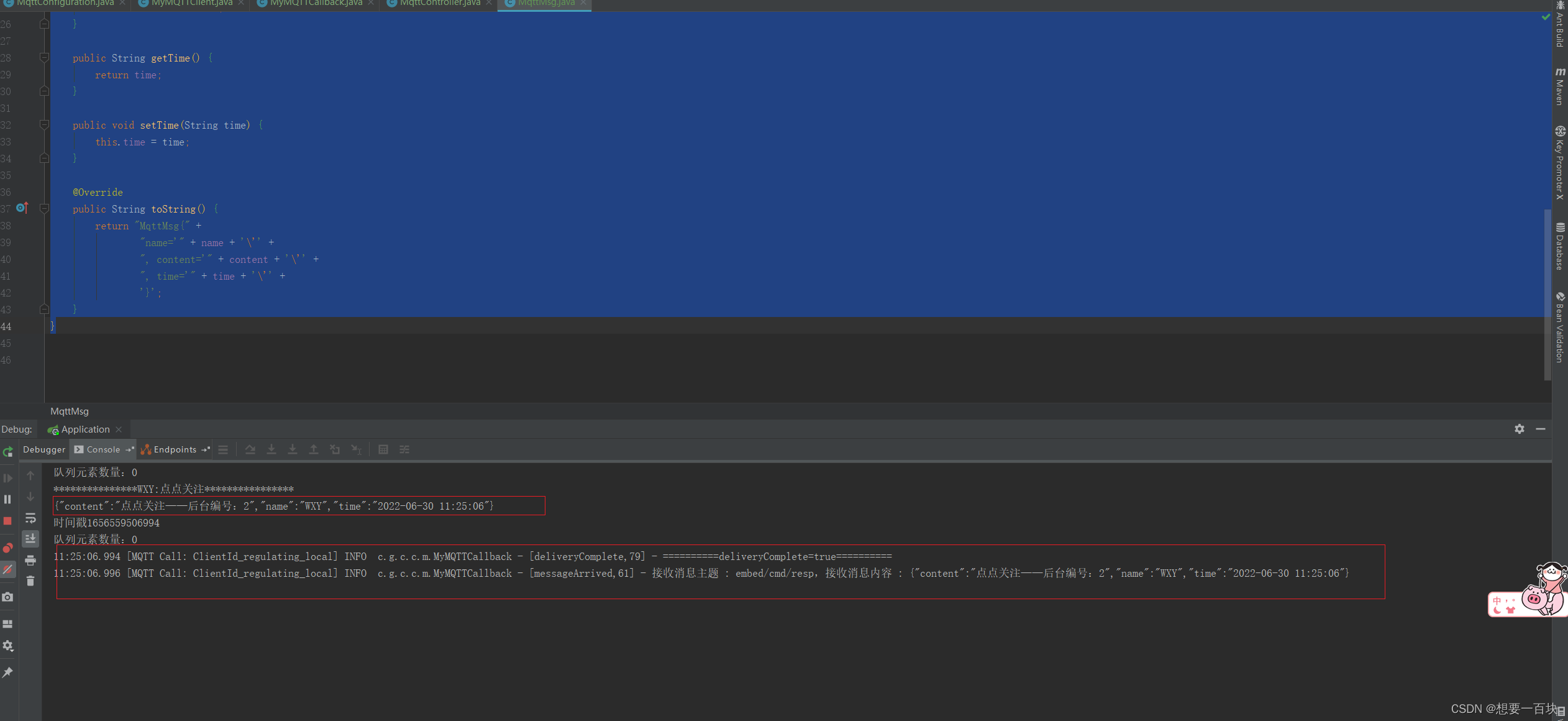Image resolution: width=1568 pixels, height=721 pixels.
Task: Collapse the toString() method fold
Action: point(44,209)
